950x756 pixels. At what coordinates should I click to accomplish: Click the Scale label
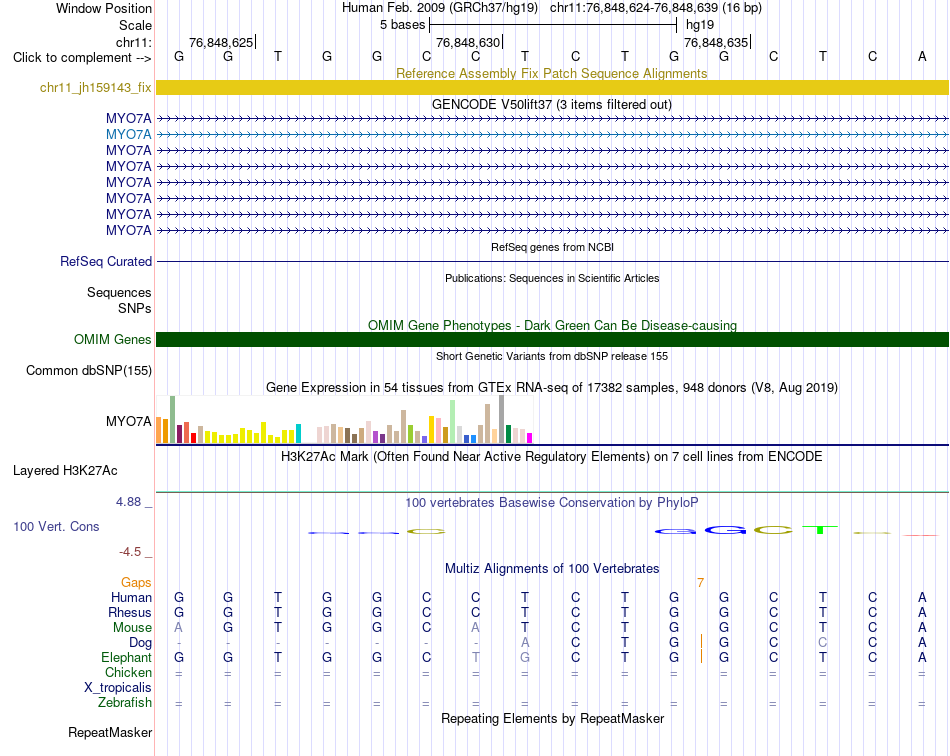pos(135,25)
